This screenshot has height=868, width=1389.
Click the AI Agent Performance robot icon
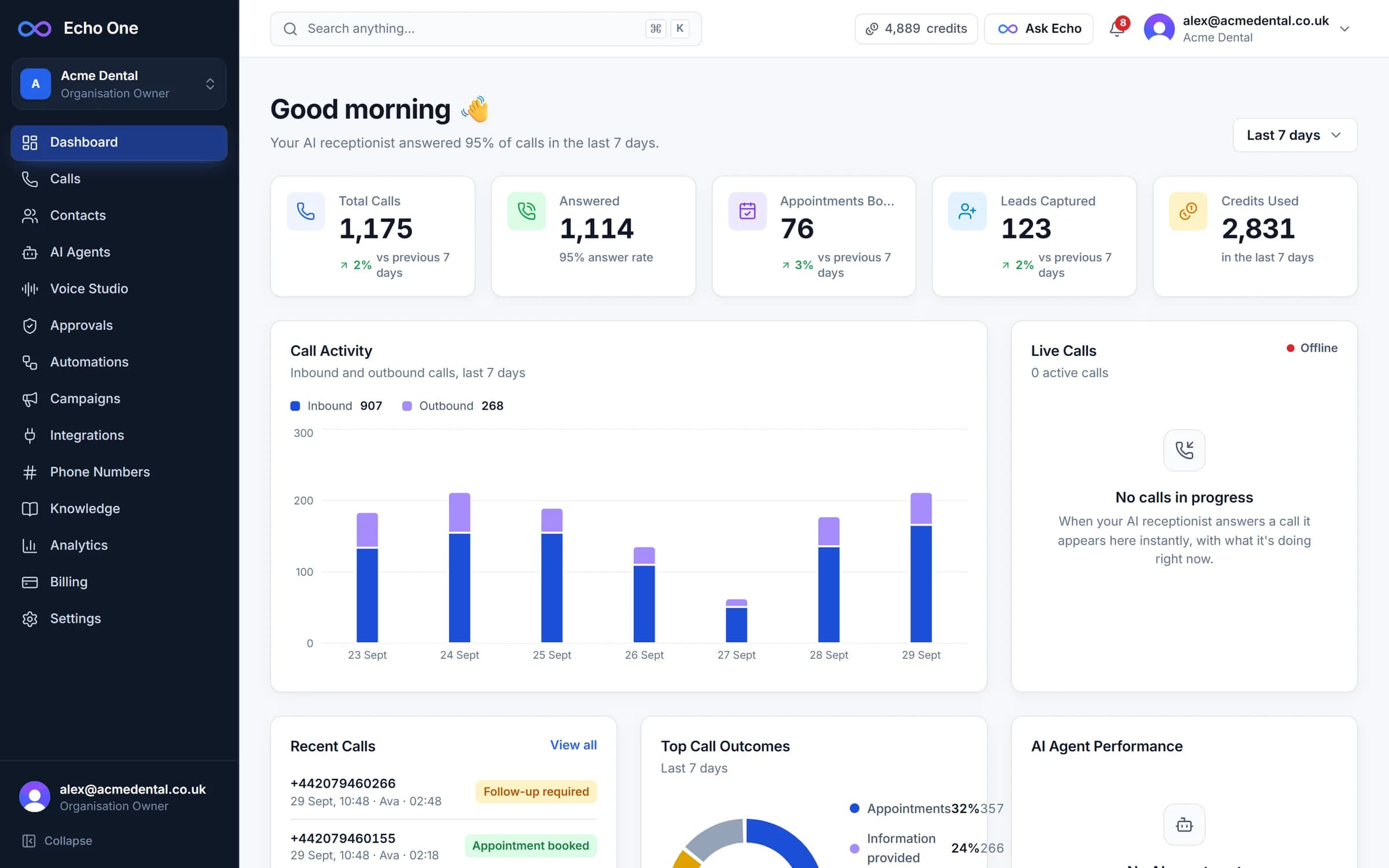click(x=1184, y=825)
